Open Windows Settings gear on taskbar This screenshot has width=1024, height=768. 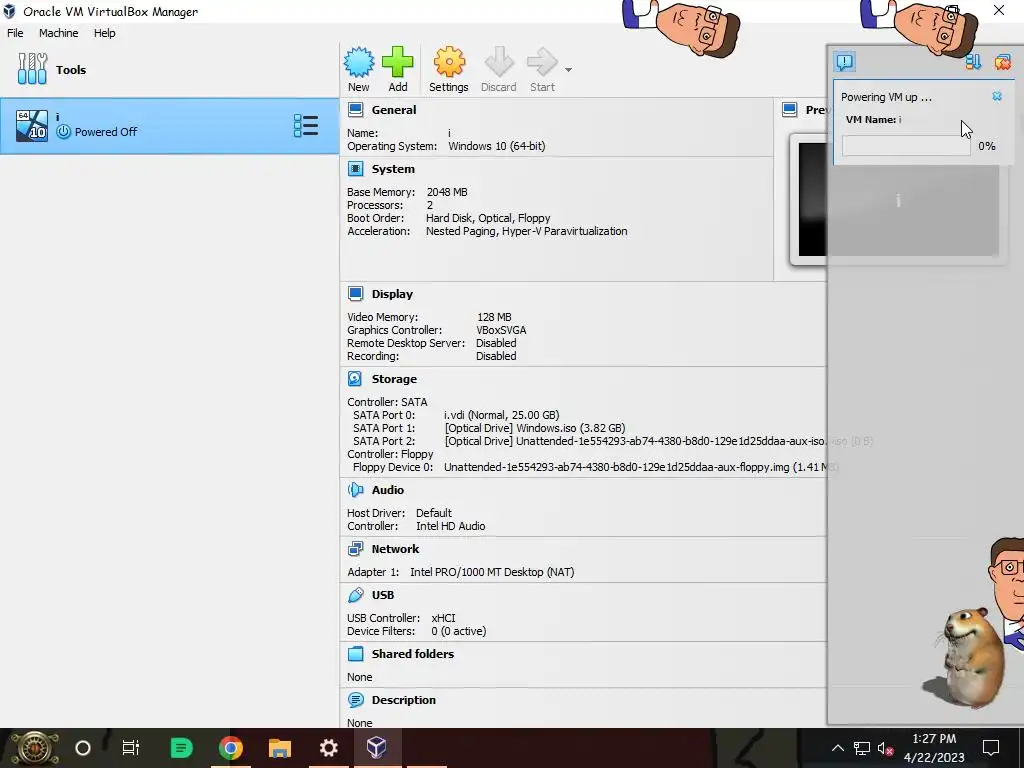tap(328, 748)
